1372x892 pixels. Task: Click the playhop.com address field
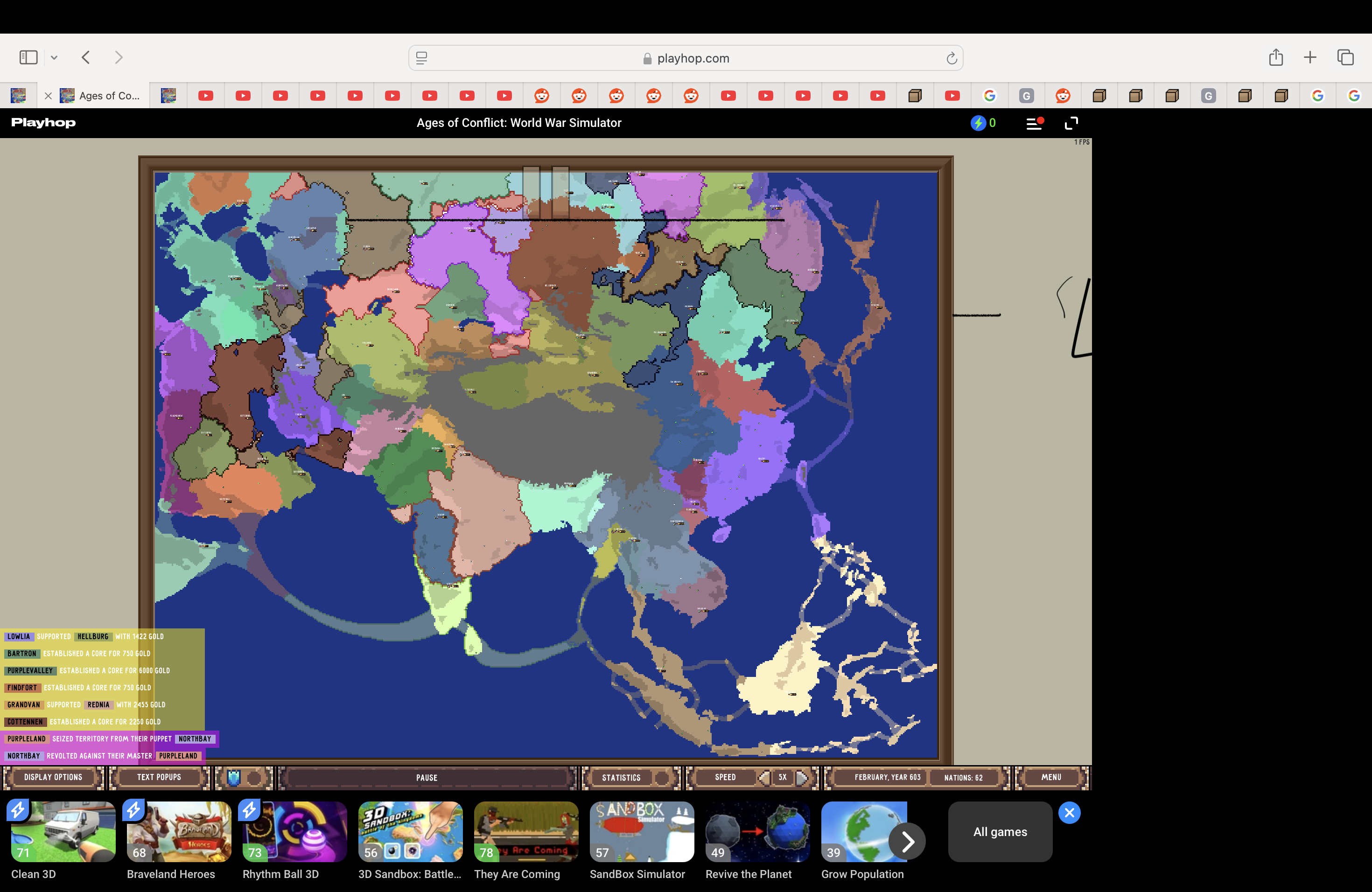[x=686, y=58]
